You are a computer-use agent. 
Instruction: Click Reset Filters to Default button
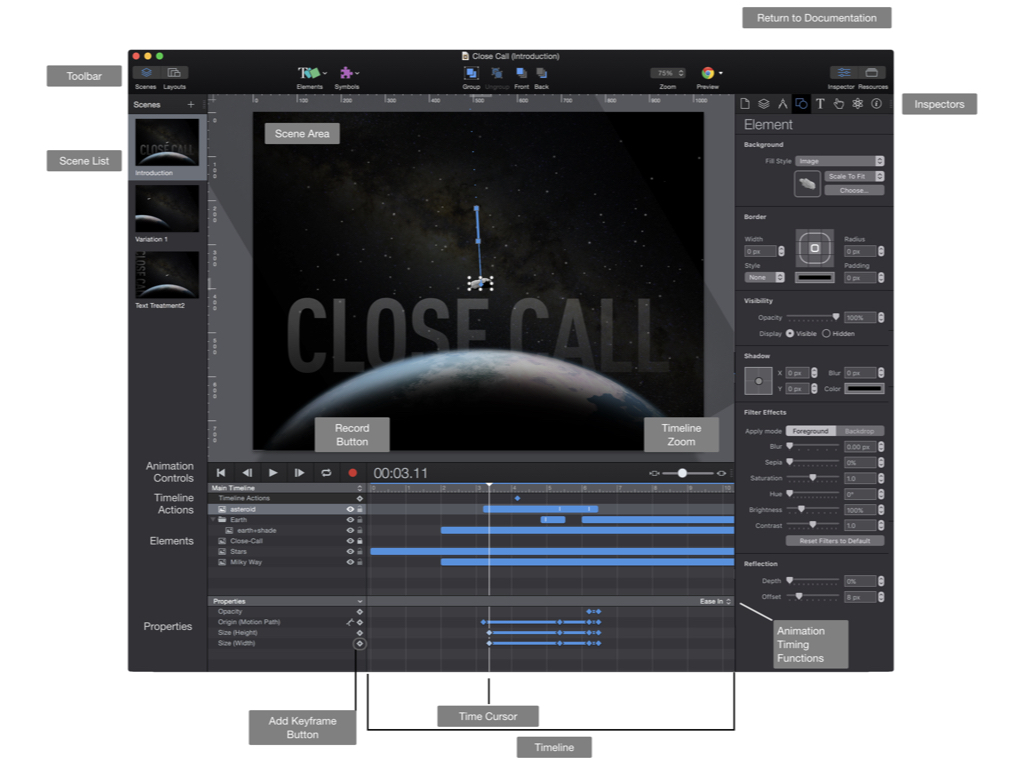(834, 541)
